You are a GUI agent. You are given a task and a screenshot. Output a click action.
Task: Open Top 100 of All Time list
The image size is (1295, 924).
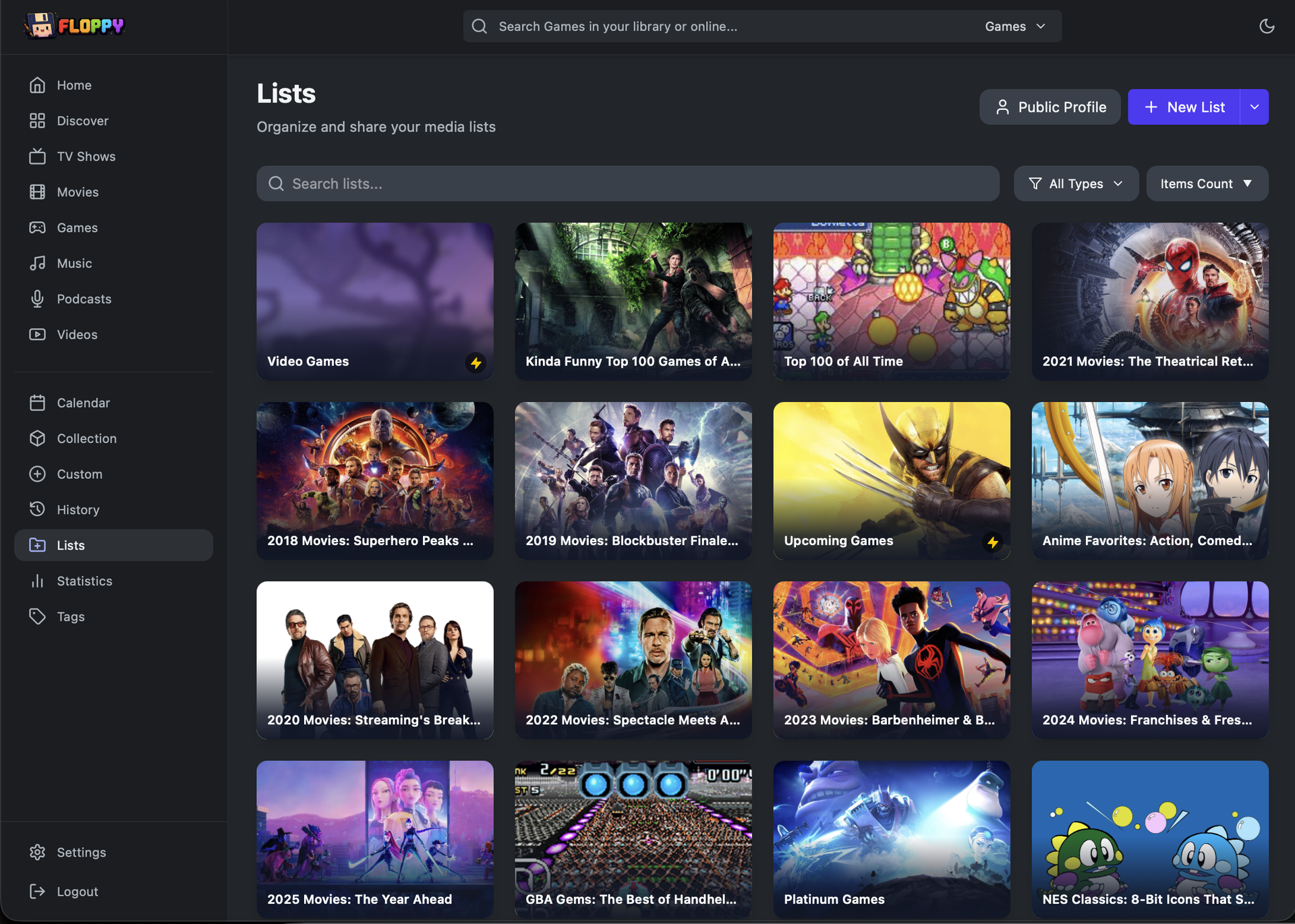[892, 301]
